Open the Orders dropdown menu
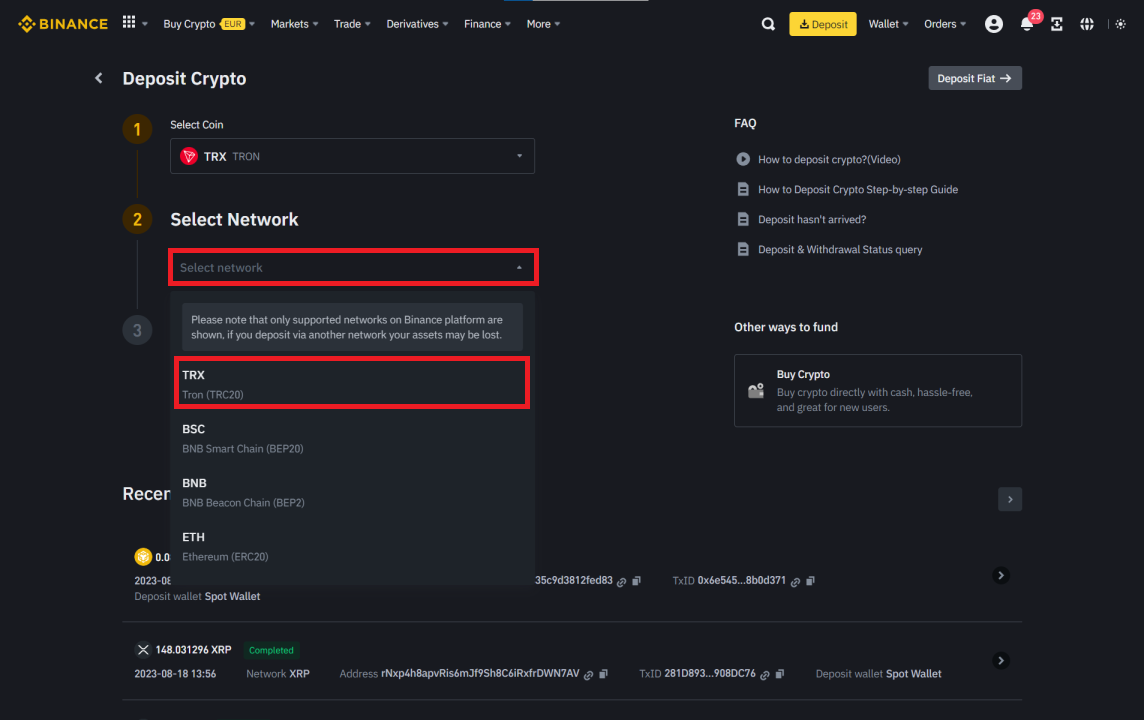1144x720 pixels. pyautogui.click(x=945, y=24)
